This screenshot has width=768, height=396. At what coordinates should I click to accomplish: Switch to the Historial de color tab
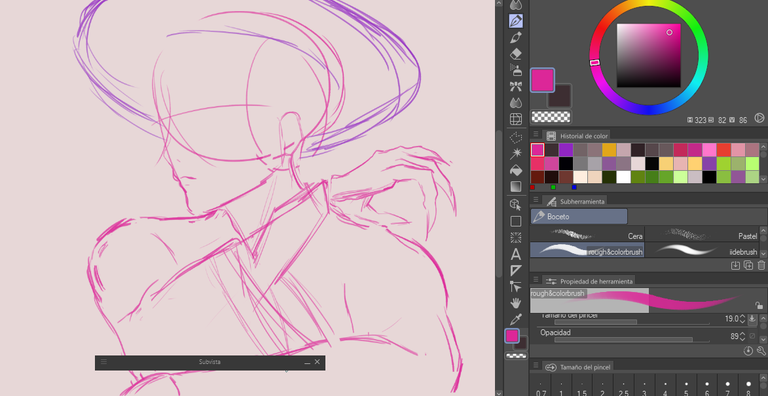click(577, 136)
